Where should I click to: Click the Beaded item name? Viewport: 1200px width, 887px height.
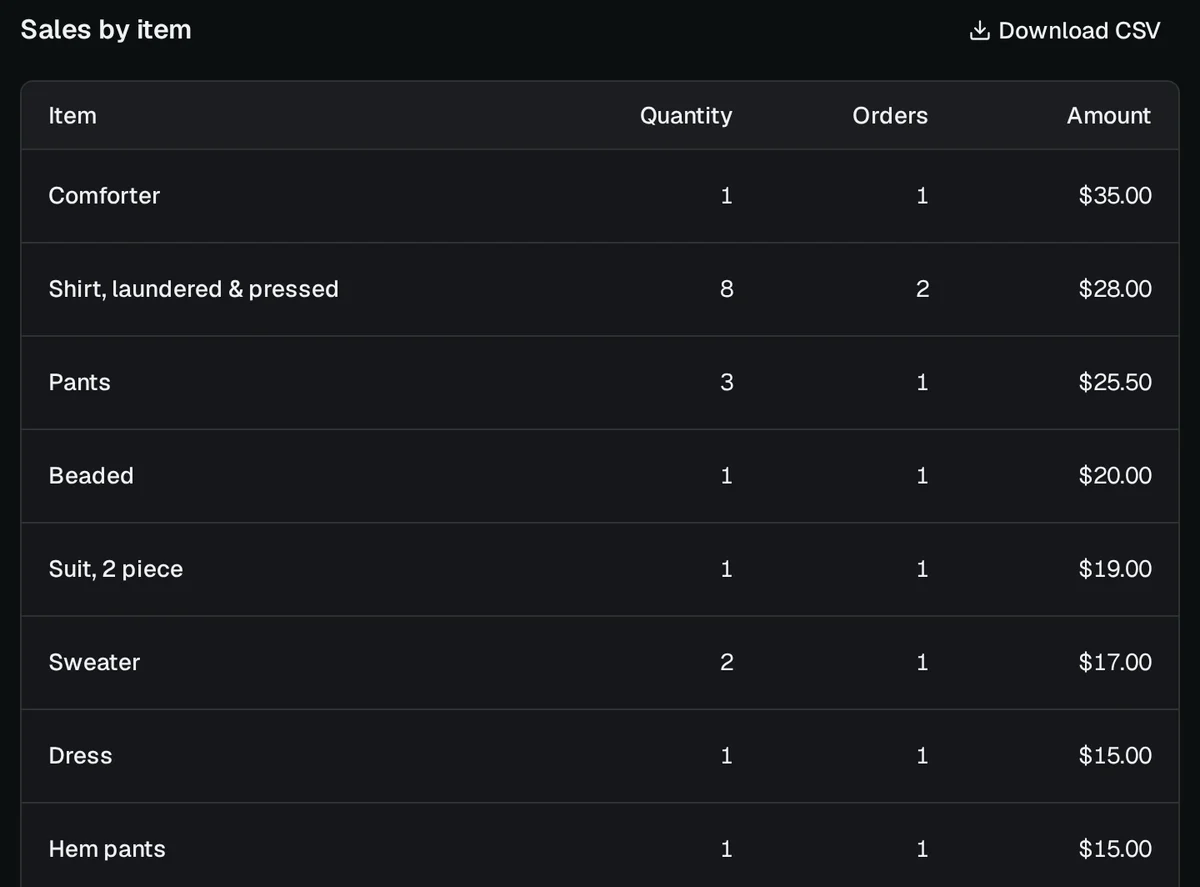91,476
